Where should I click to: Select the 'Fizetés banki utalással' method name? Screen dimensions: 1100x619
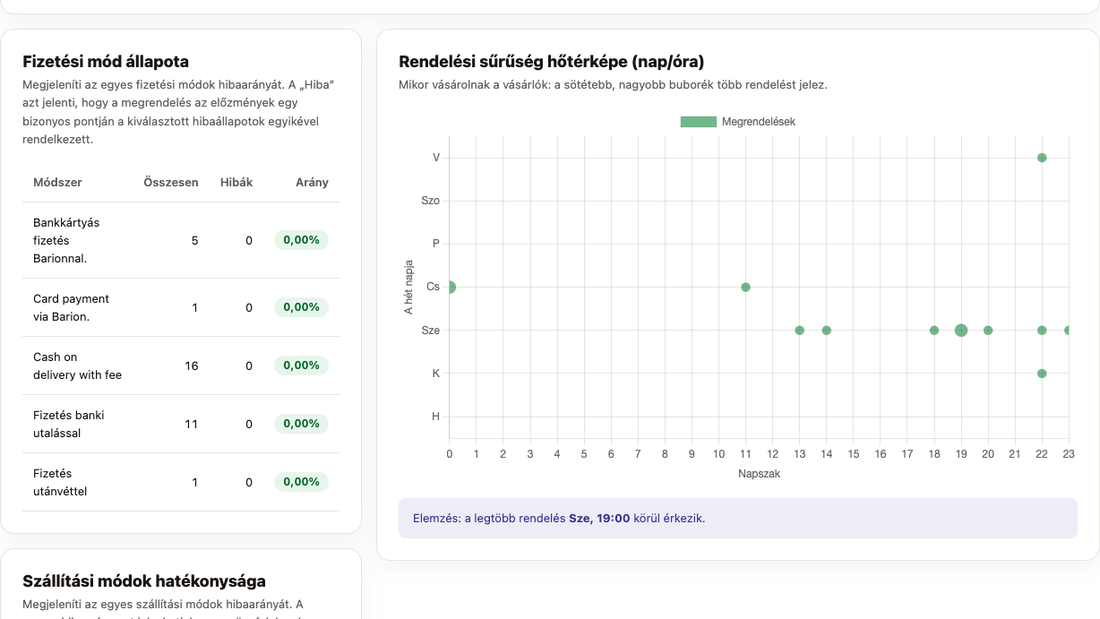pyautogui.click(x=69, y=424)
